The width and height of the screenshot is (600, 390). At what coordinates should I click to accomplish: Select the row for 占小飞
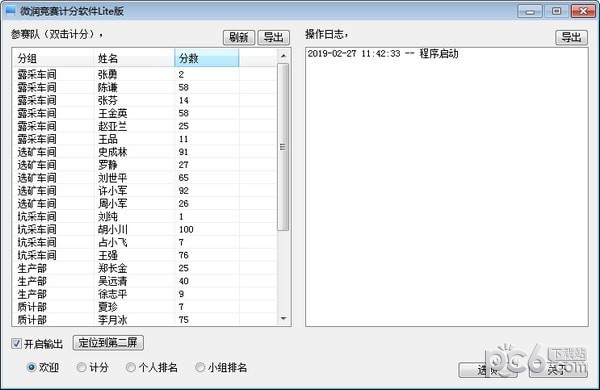point(145,242)
